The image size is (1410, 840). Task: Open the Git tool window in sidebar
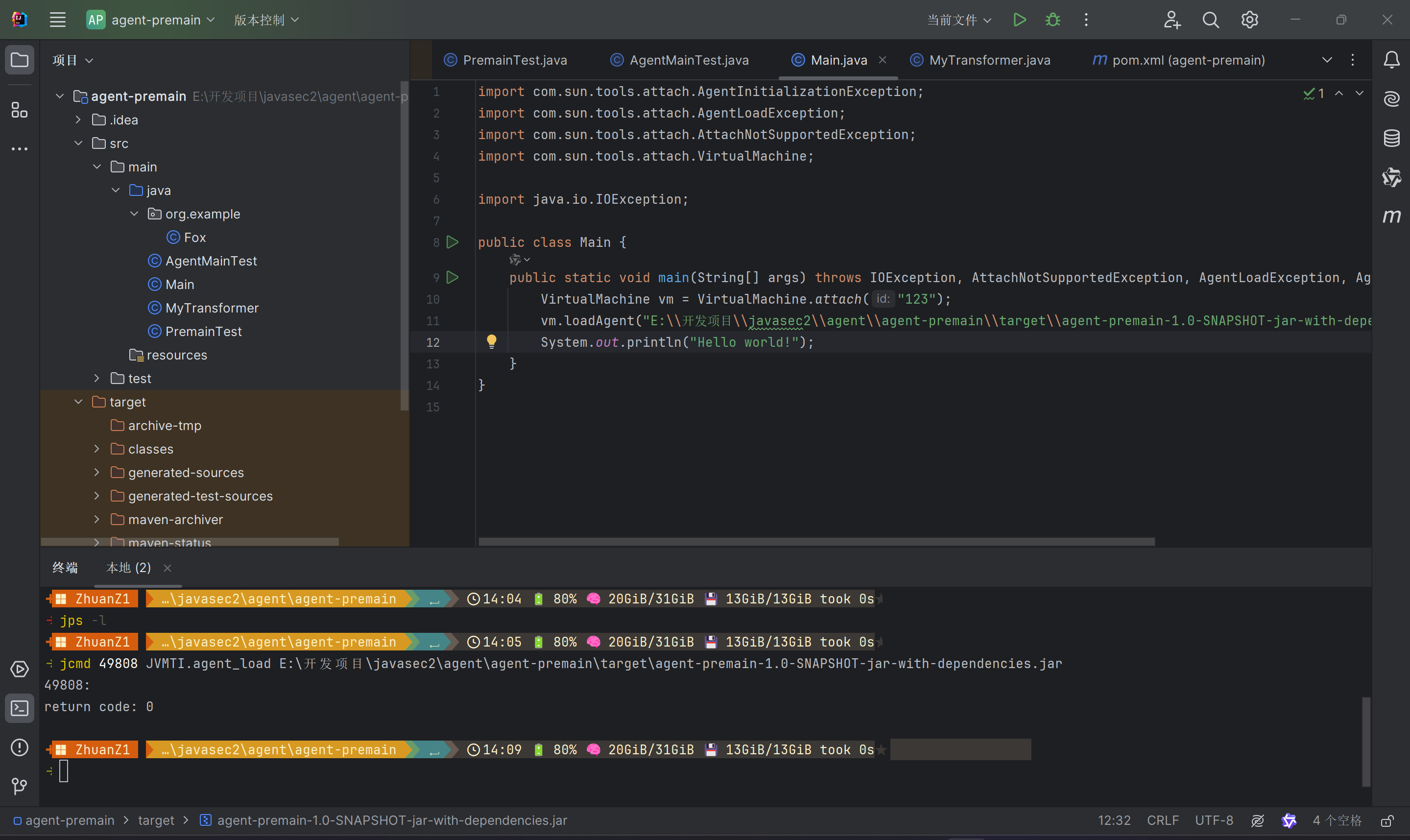point(19,786)
